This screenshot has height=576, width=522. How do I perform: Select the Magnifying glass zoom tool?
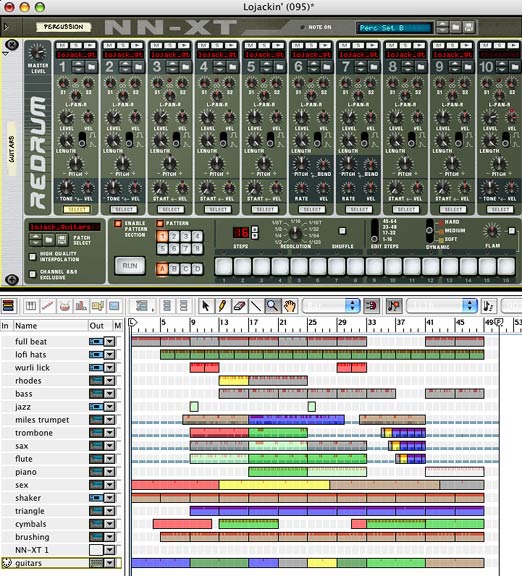point(272,306)
